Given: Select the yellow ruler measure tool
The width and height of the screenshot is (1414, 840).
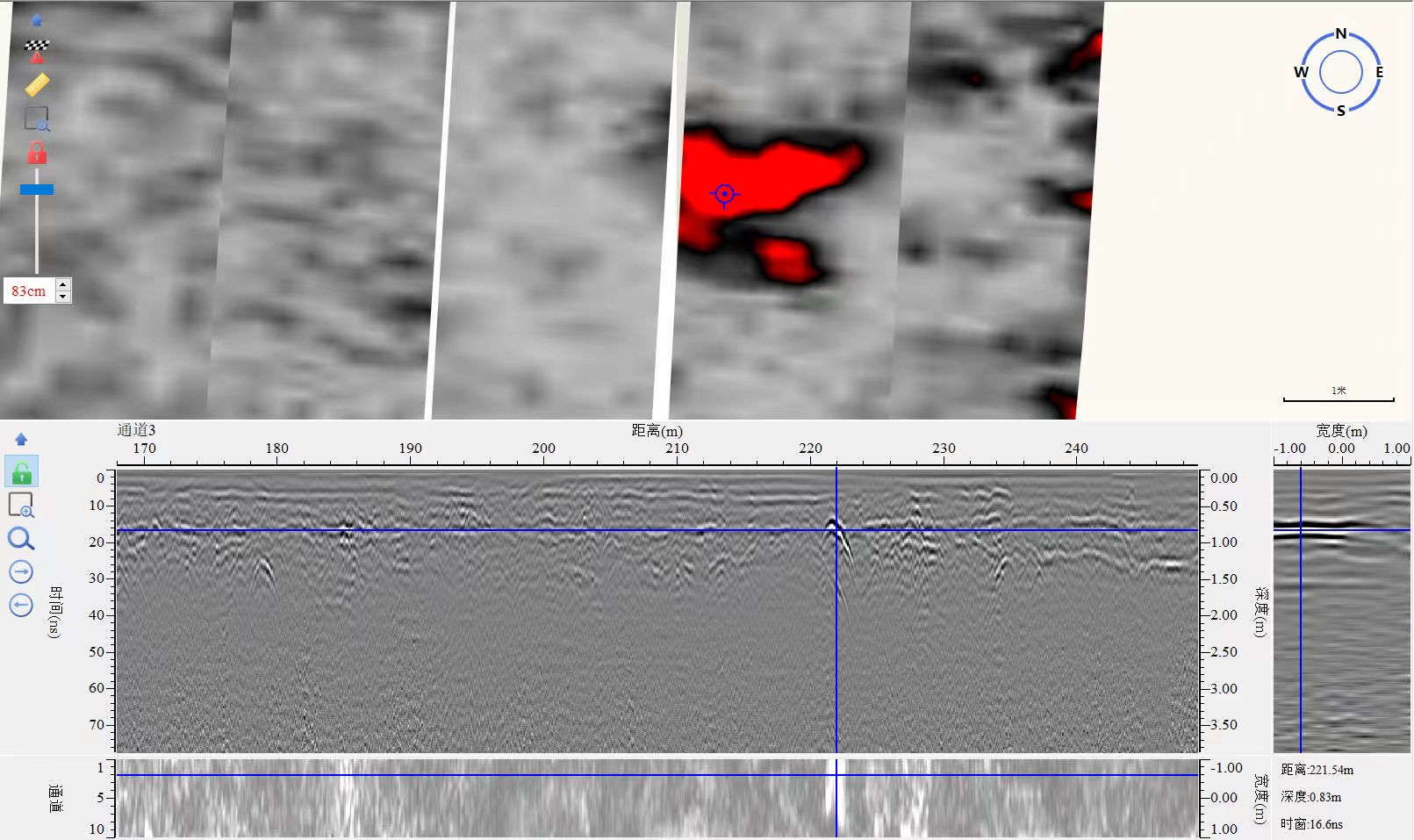Looking at the screenshot, I should click(37, 85).
